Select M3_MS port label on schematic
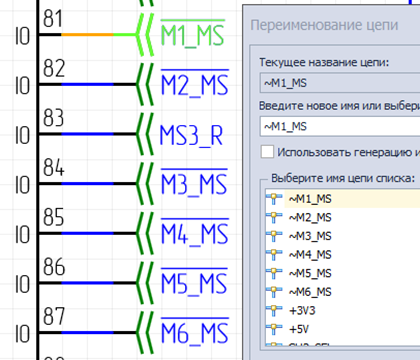The width and height of the screenshot is (420, 360). pos(194,183)
